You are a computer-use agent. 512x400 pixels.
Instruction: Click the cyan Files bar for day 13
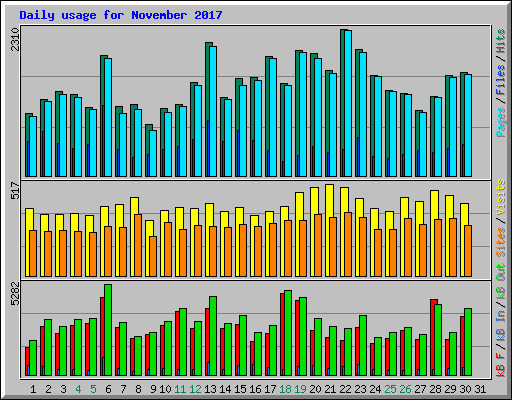pos(213,111)
